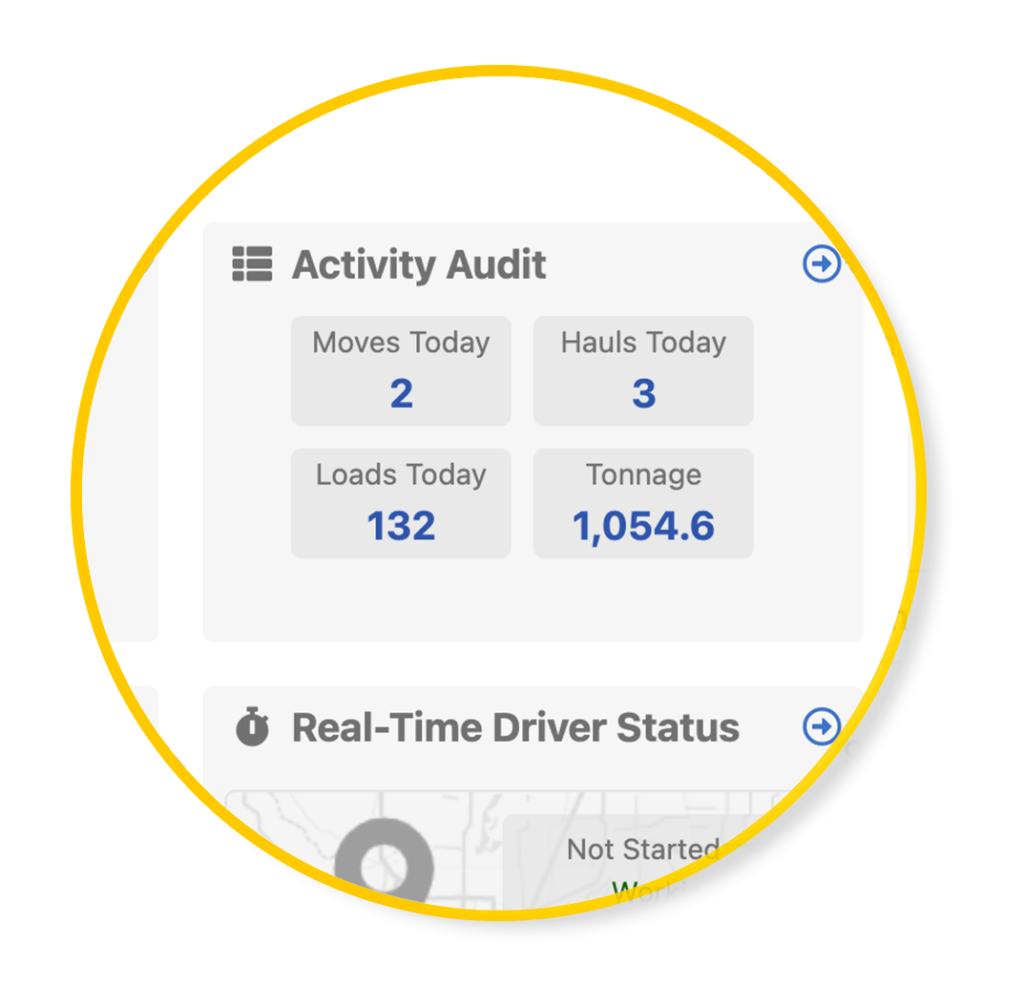Click the Not Started status label
Viewport: 1024px width, 1007px height.
click(642, 850)
